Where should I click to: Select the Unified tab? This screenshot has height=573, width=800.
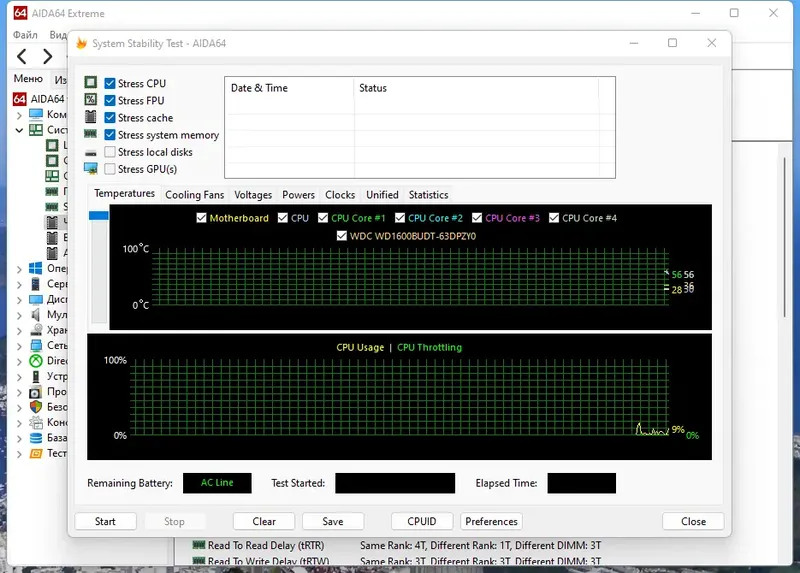point(382,195)
